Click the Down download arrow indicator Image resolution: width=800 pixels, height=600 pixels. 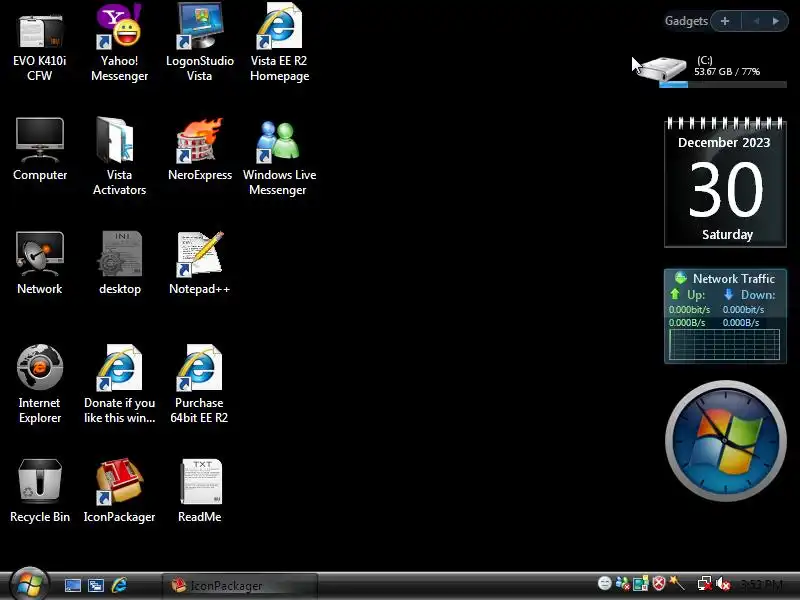pos(729,294)
